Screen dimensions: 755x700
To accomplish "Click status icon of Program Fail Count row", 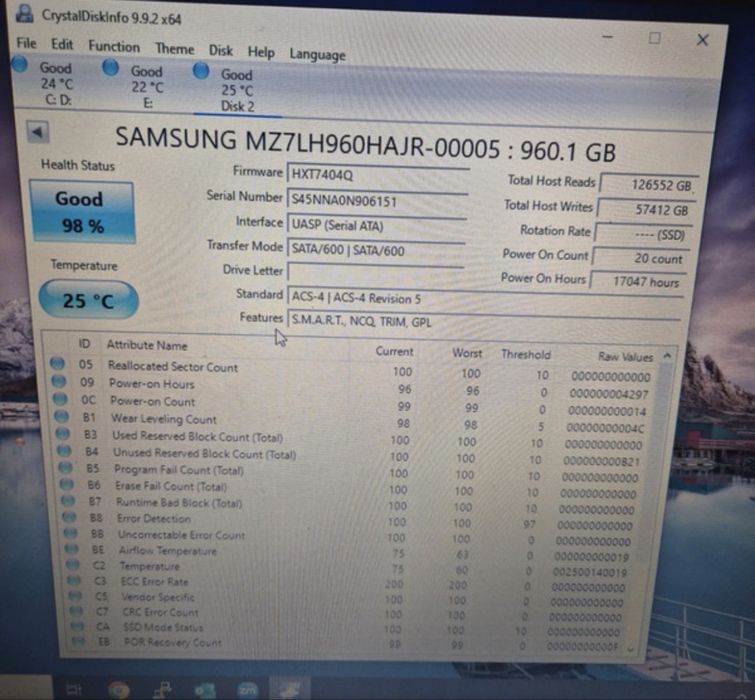I will coord(66,467).
